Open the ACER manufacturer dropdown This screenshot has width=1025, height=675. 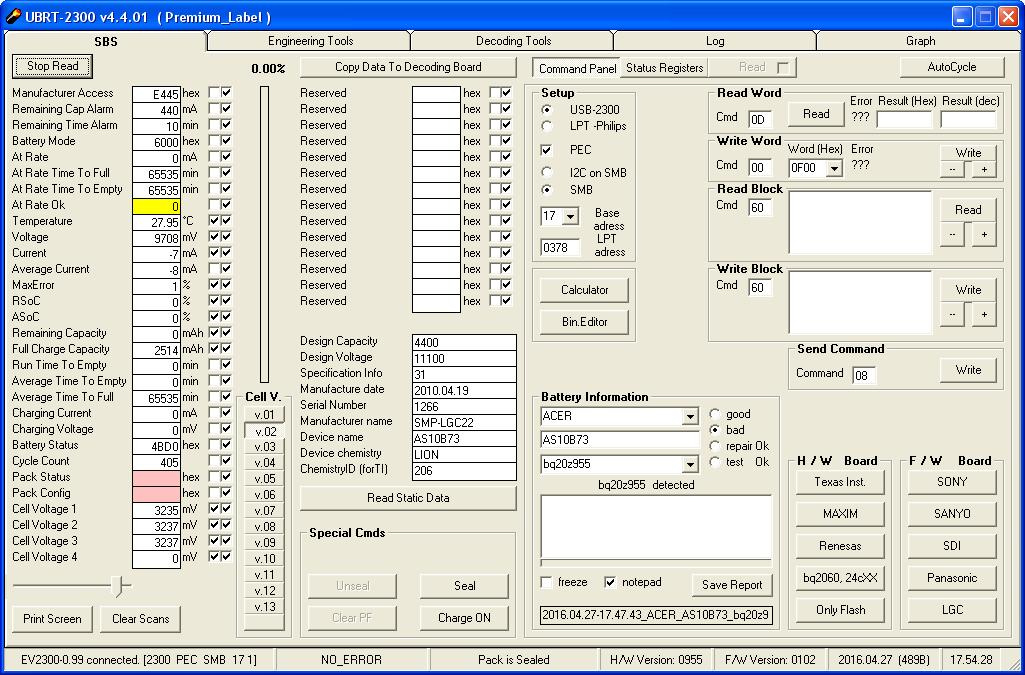[690, 416]
